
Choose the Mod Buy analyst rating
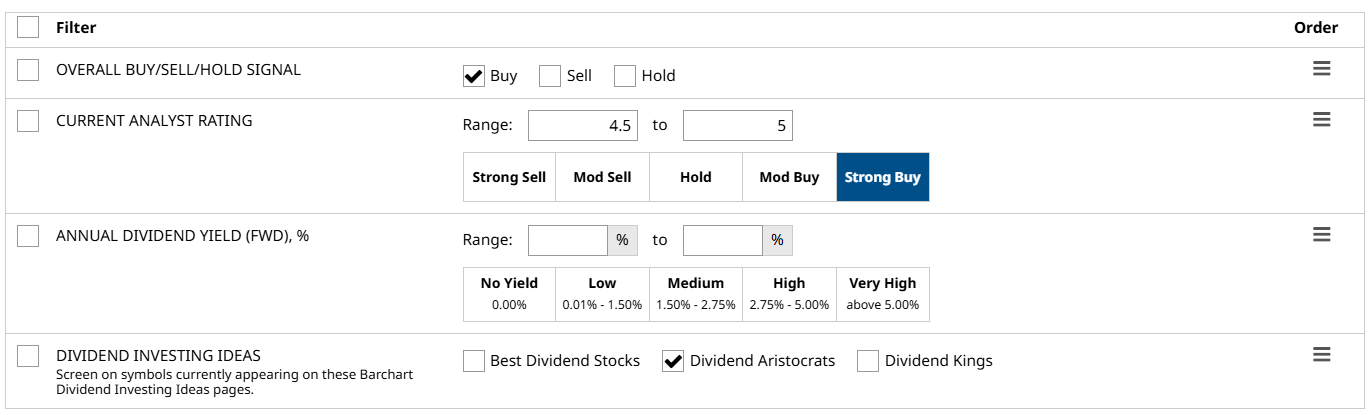(789, 177)
